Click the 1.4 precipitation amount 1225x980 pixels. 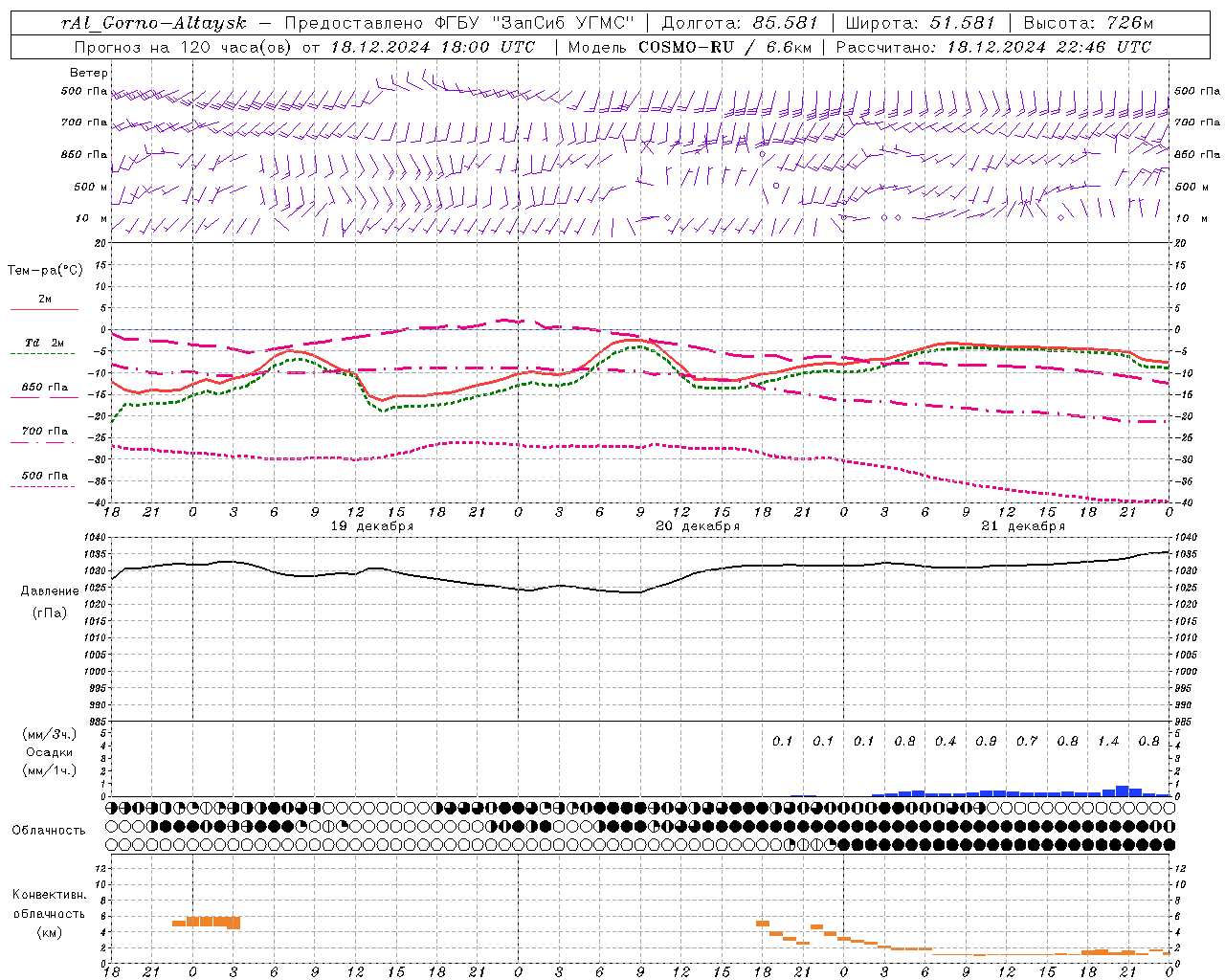[x=1108, y=742]
